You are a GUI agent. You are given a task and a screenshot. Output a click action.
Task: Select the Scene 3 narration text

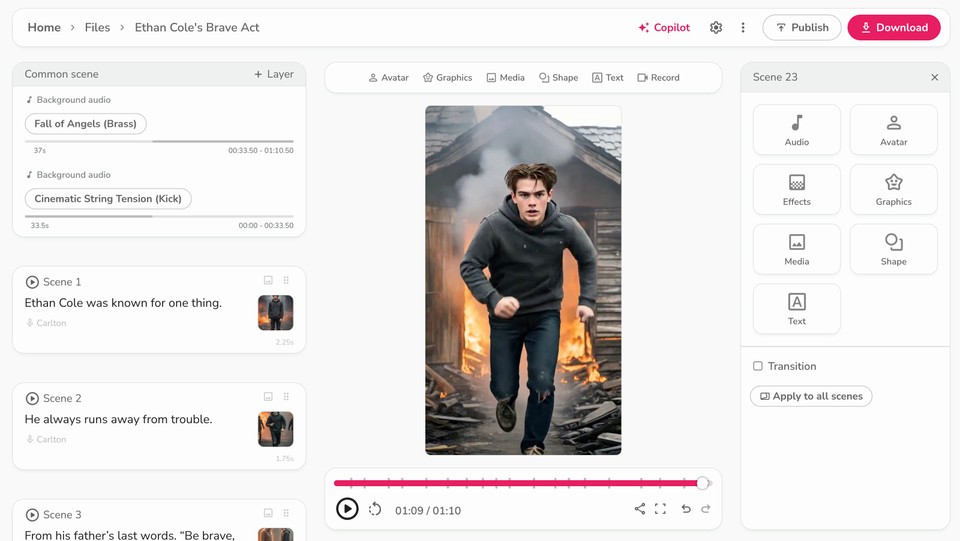click(x=130, y=535)
